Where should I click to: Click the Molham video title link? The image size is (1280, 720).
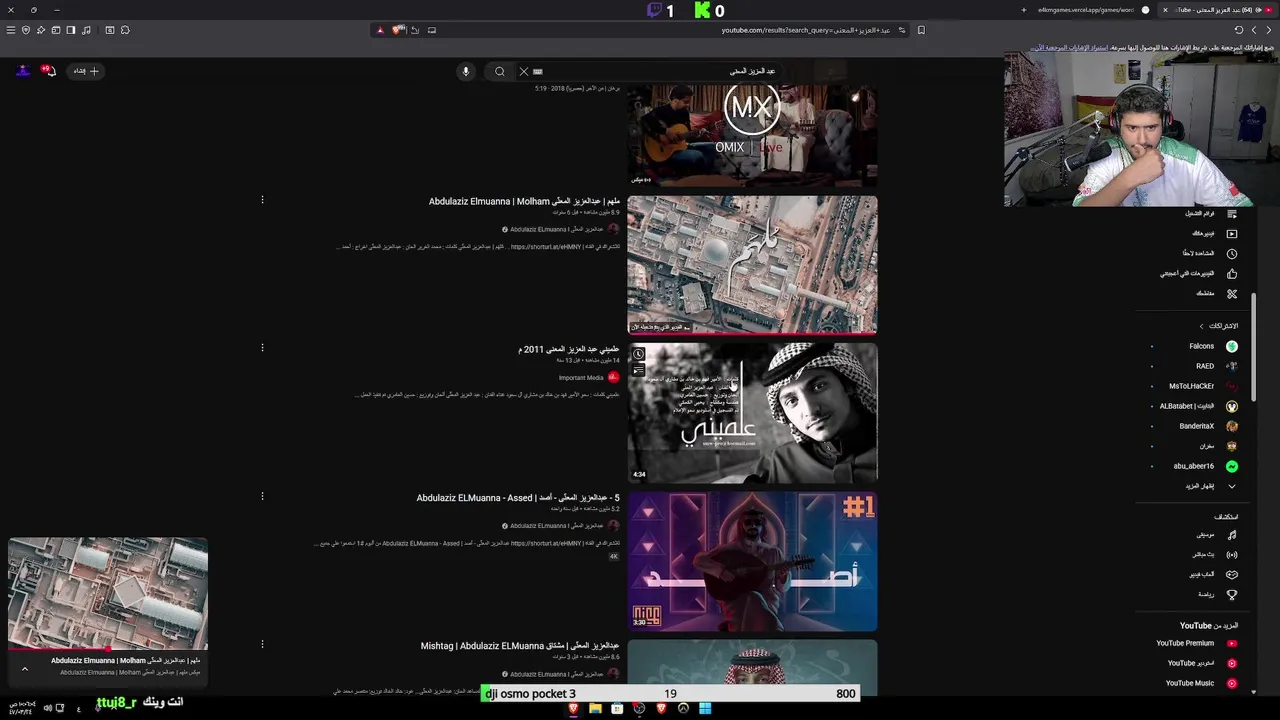(x=524, y=201)
